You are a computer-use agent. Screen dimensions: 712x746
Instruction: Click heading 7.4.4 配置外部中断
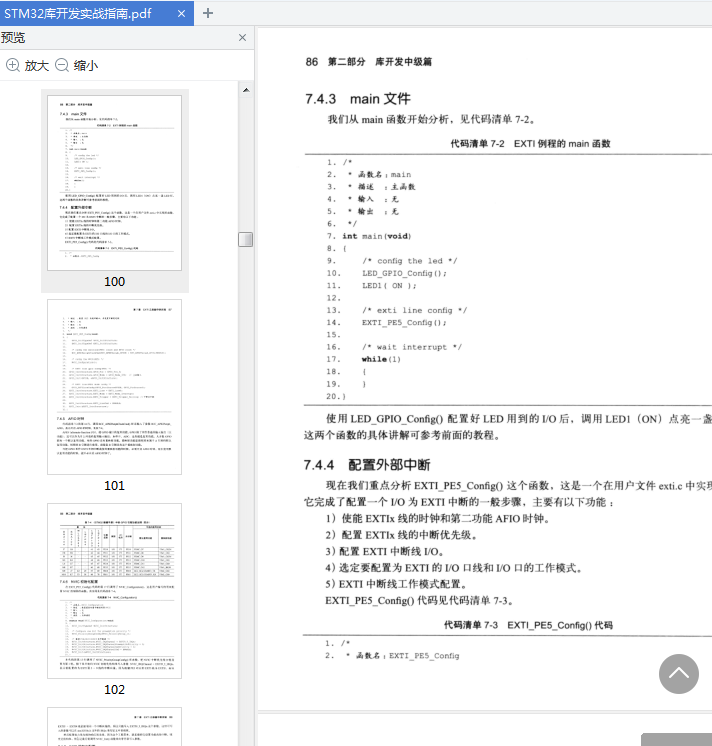367,465
